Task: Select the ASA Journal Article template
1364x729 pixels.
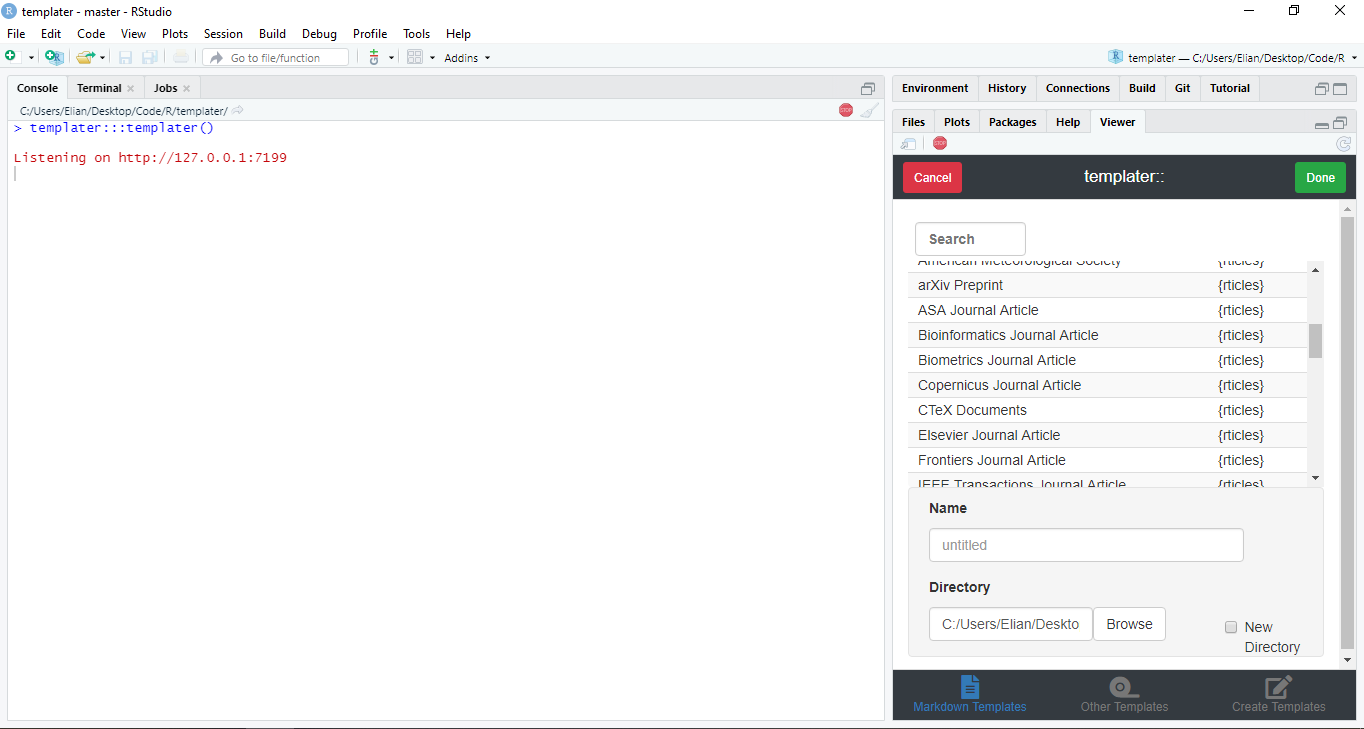Action: click(x=1107, y=310)
